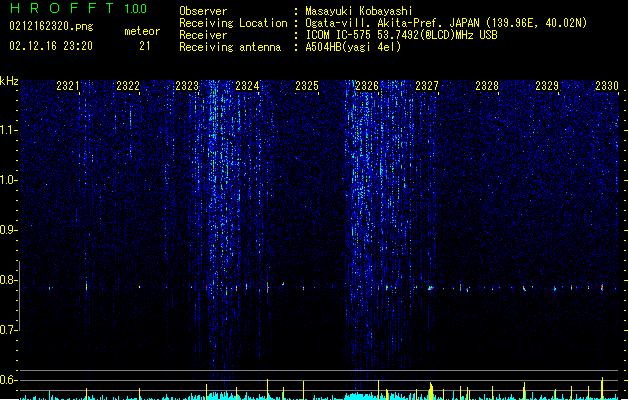This screenshot has width=629, height=400.
Task: Click the ICOM IC-575 receiver text
Action: tap(401, 35)
